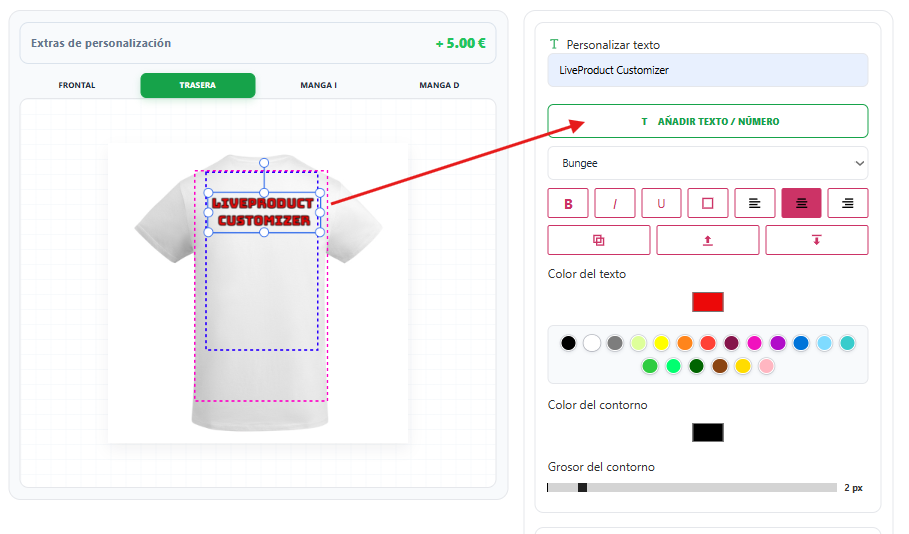909x534 pixels.
Task: Select center text alignment
Action: coord(801,204)
